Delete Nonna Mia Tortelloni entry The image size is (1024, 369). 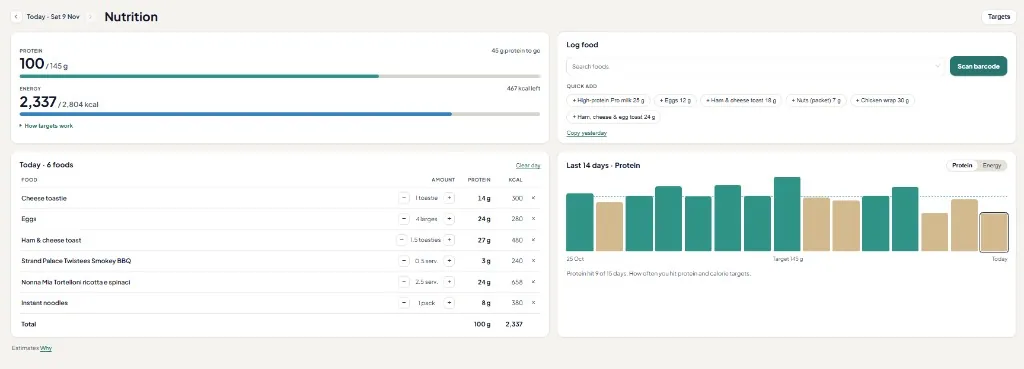[534, 281]
